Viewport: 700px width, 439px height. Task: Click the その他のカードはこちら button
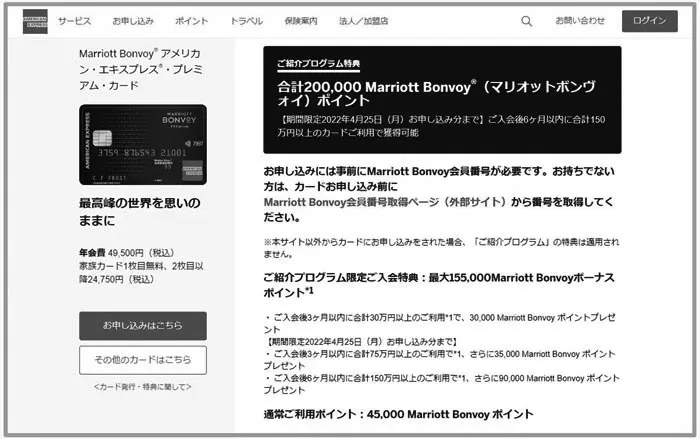point(143,360)
